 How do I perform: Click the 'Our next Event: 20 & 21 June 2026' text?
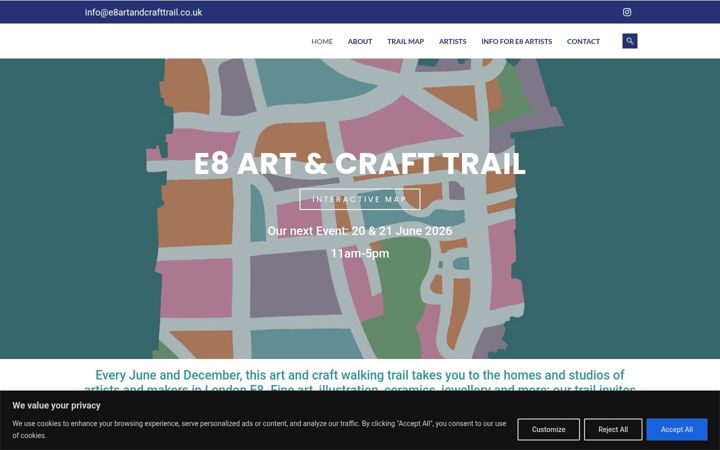(360, 231)
